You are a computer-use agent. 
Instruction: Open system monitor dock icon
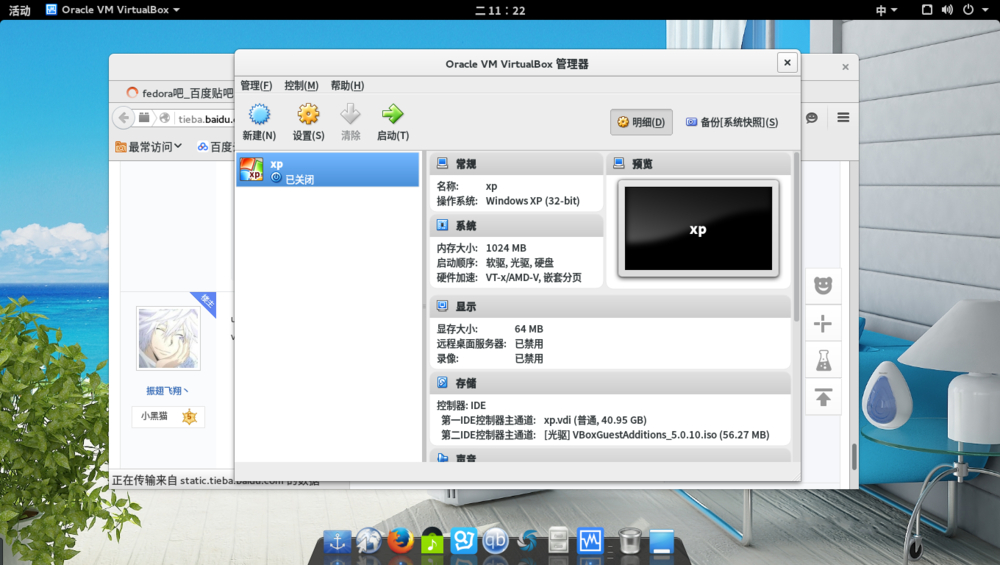coord(590,541)
